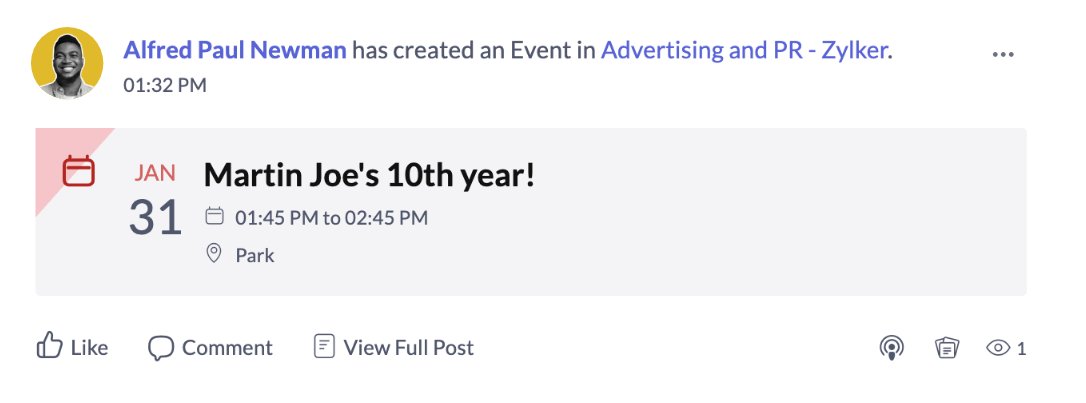Open Alfred Paul Newman's profile link
Image resolution: width=1086 pixels, height=403 pixels.
tap(235, 50)
